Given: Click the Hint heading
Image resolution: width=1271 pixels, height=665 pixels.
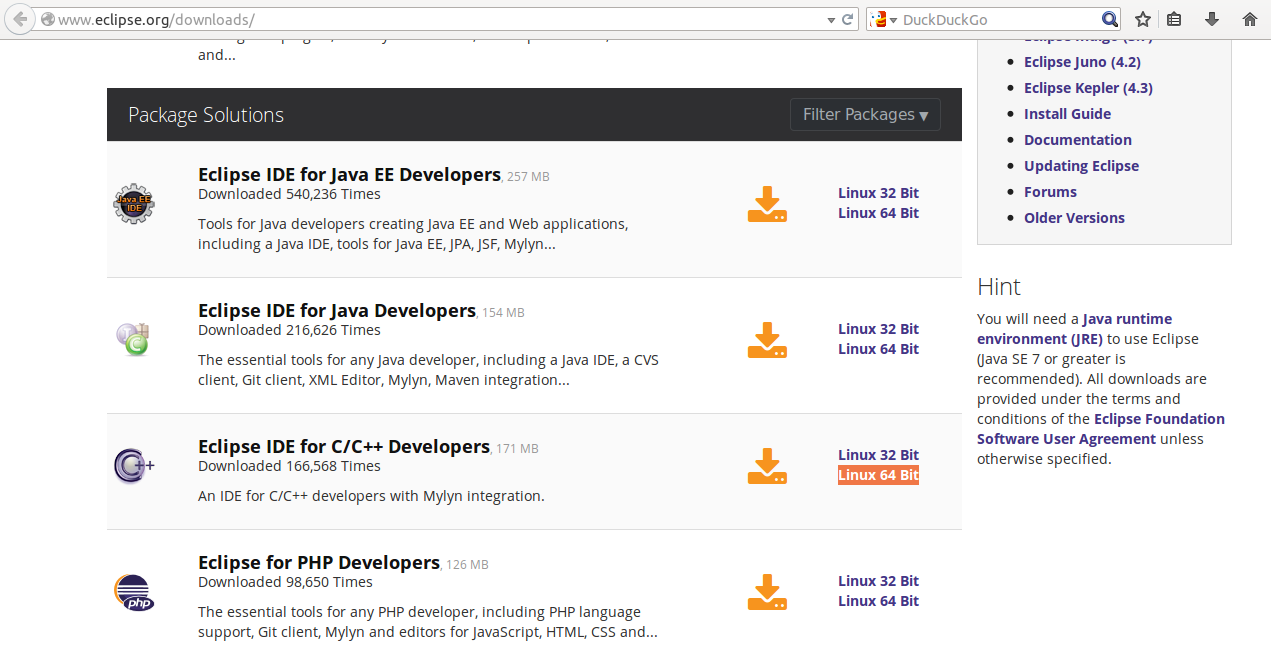Looking at the screenshot, I should click(999, 287).
